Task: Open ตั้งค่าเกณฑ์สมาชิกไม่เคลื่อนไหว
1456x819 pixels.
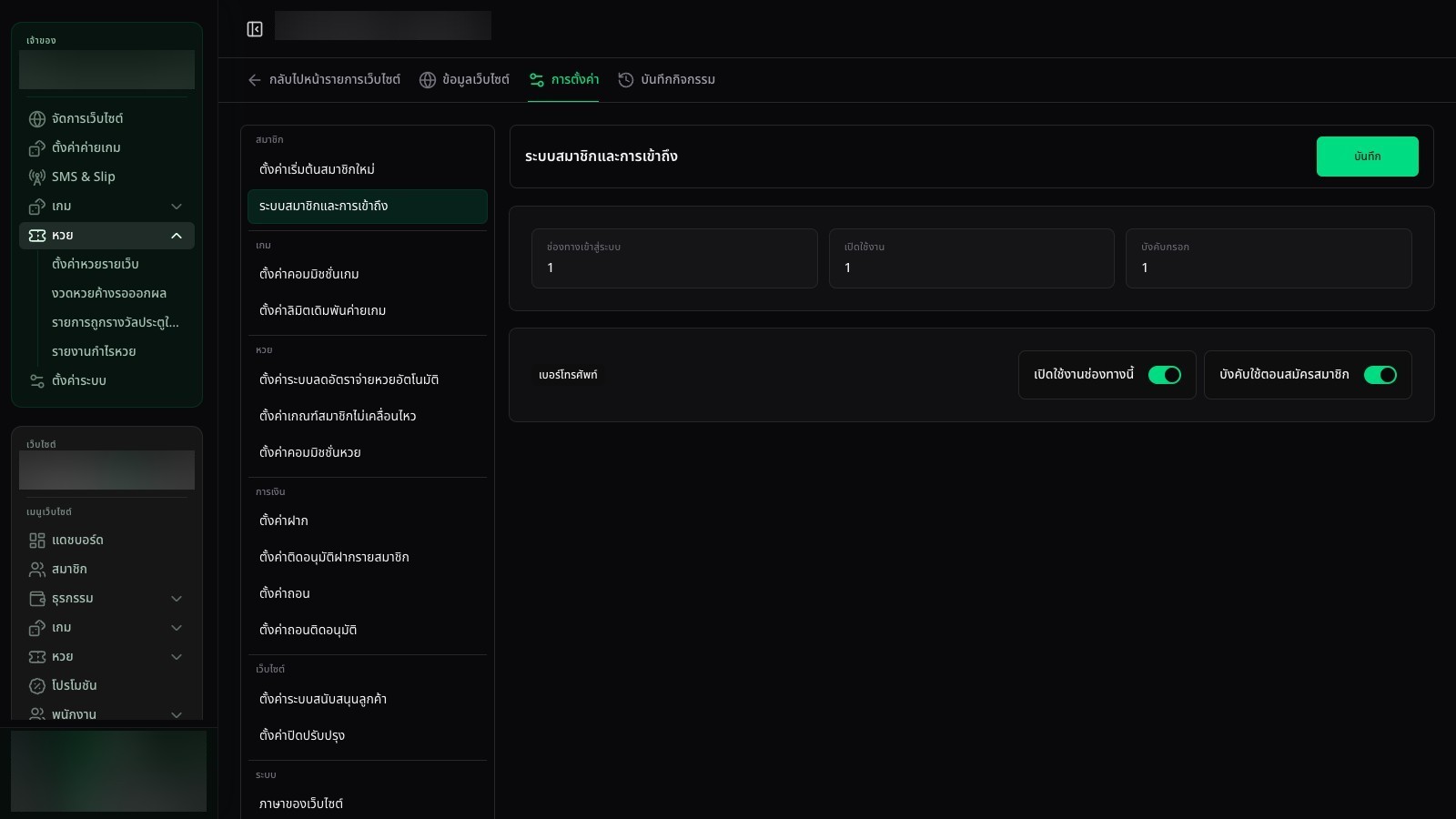Action: pyautogui.click(x=368, y=416)
